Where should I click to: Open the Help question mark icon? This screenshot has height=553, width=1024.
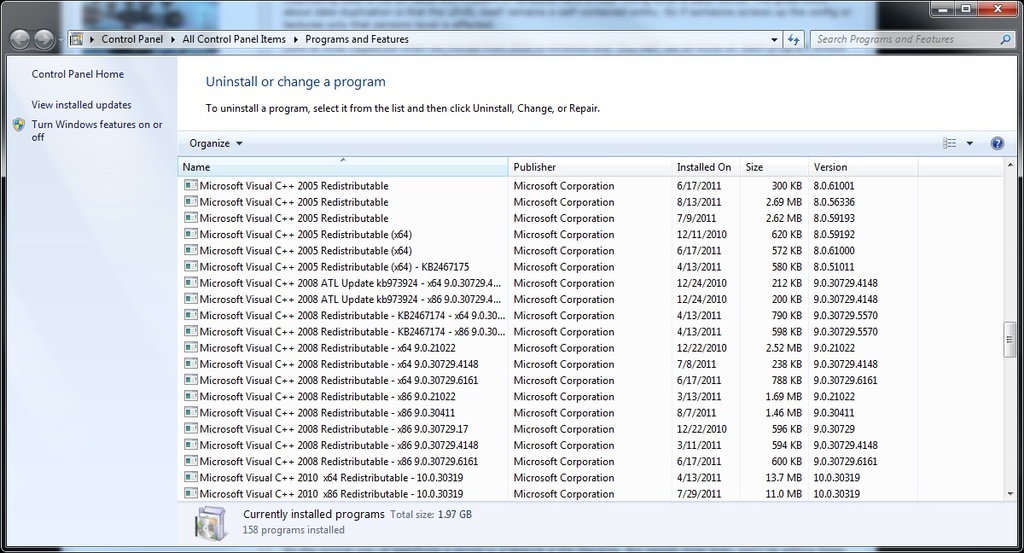(x=997, y=144)
